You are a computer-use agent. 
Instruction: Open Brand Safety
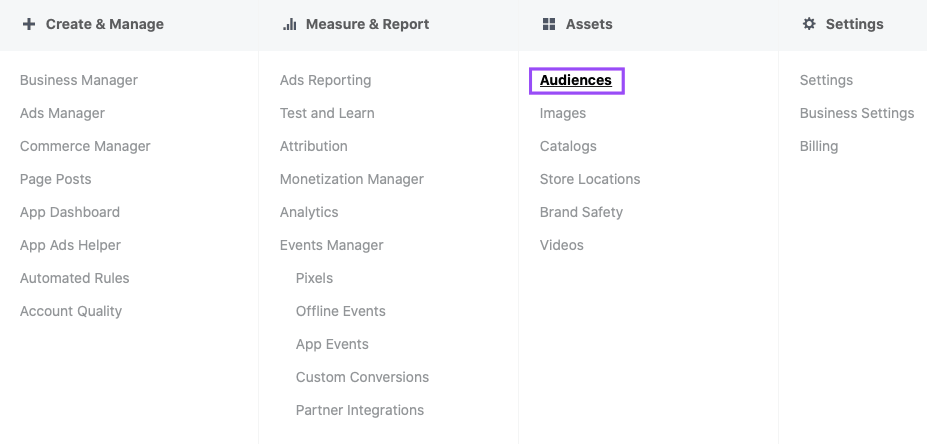[581, 212]
